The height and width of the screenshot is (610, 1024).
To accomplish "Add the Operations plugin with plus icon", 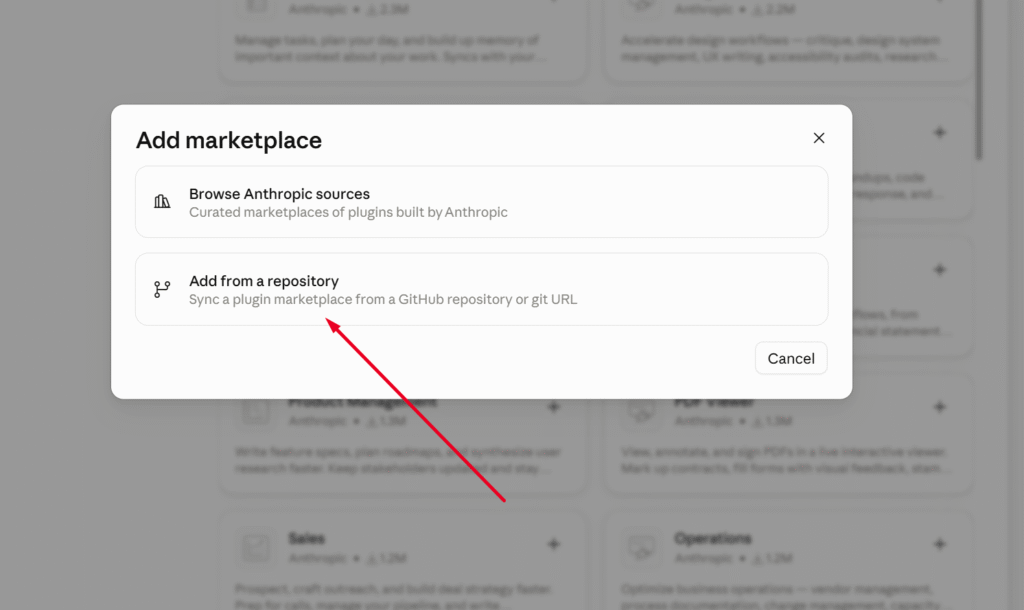I will click(x=939, y=544).
